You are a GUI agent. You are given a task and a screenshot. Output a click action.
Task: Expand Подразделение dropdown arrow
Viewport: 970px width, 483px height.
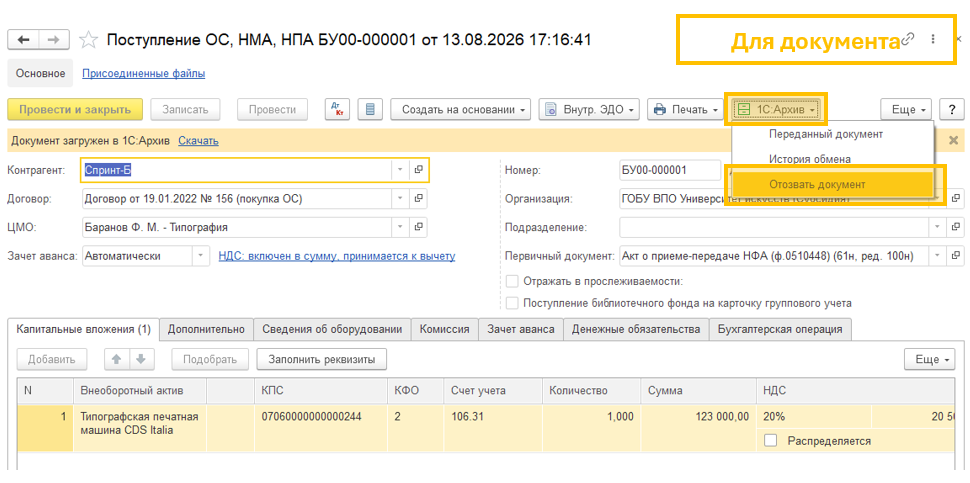(x=938, y=227)
